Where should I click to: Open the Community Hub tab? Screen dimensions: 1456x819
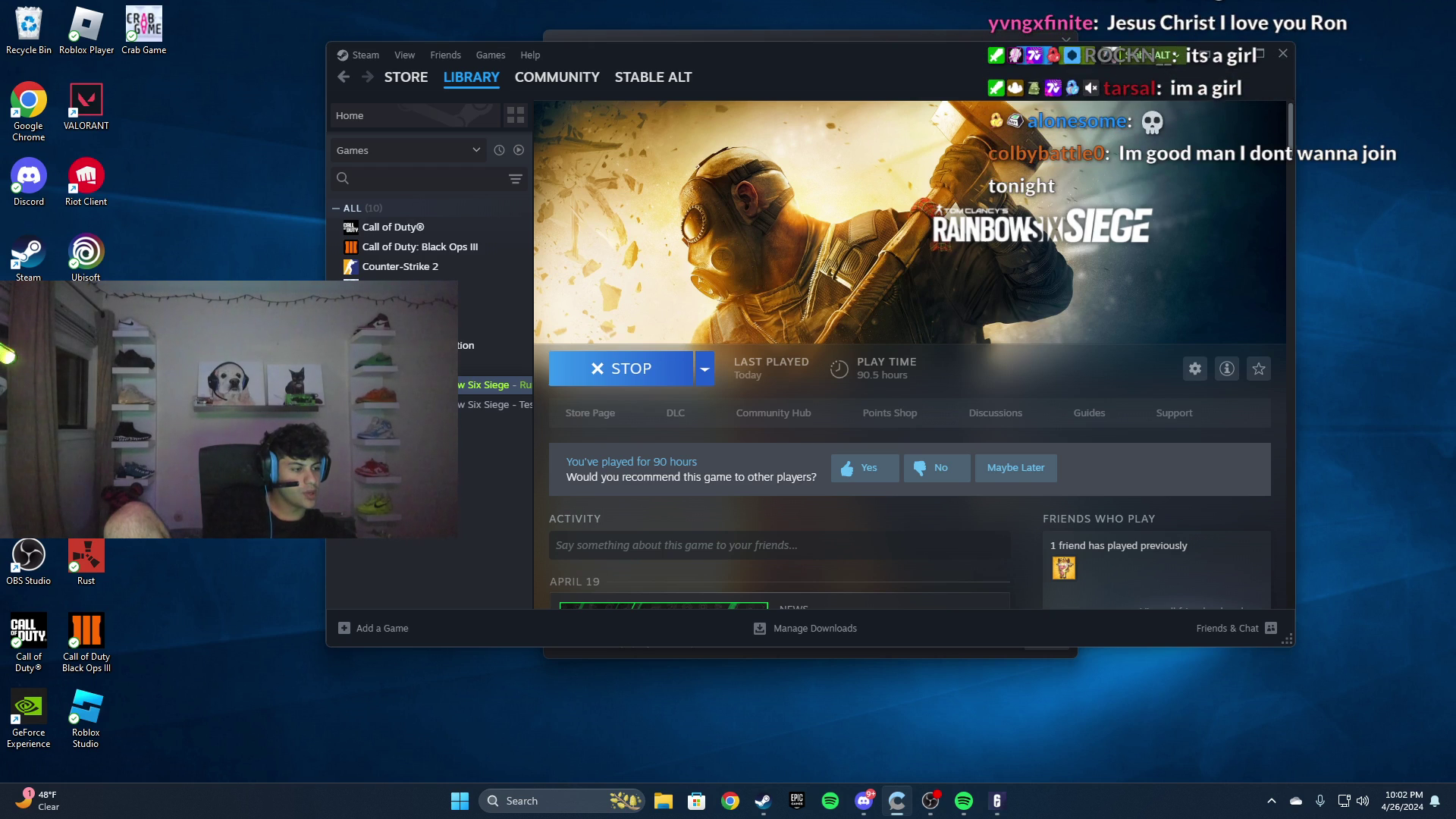[x=773, y=413]
